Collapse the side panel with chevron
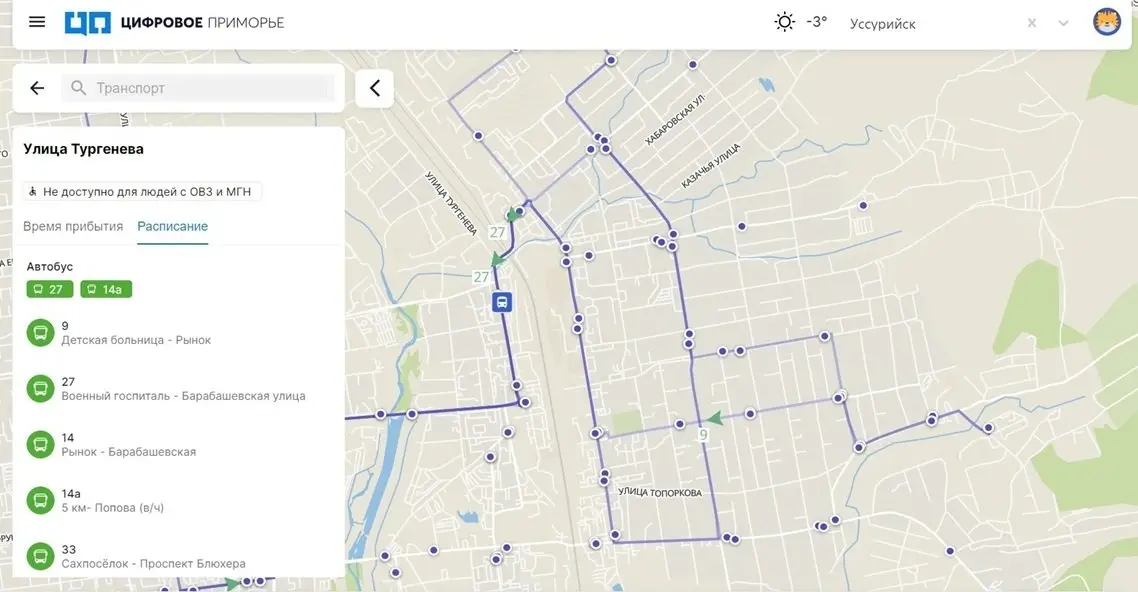 (x=375, y=88)
